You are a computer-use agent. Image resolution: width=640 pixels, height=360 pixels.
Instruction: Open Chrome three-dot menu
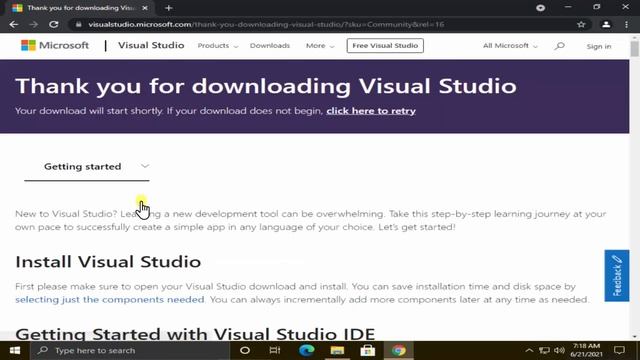pos(627,24)
